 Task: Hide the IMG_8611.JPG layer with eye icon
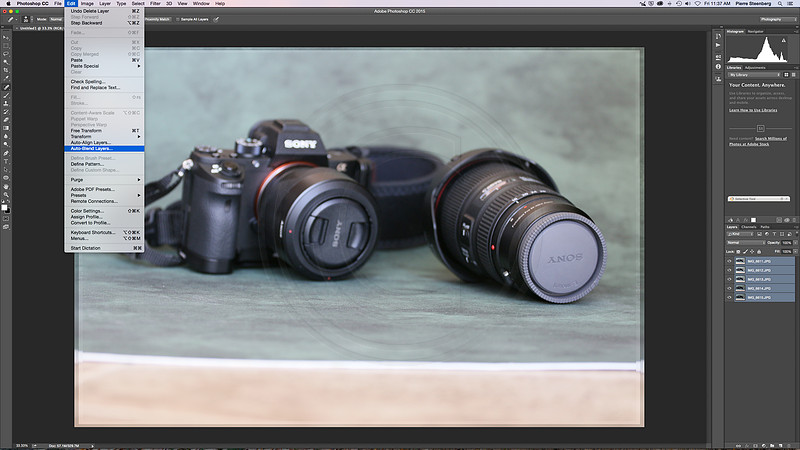(x=729, y=261)
